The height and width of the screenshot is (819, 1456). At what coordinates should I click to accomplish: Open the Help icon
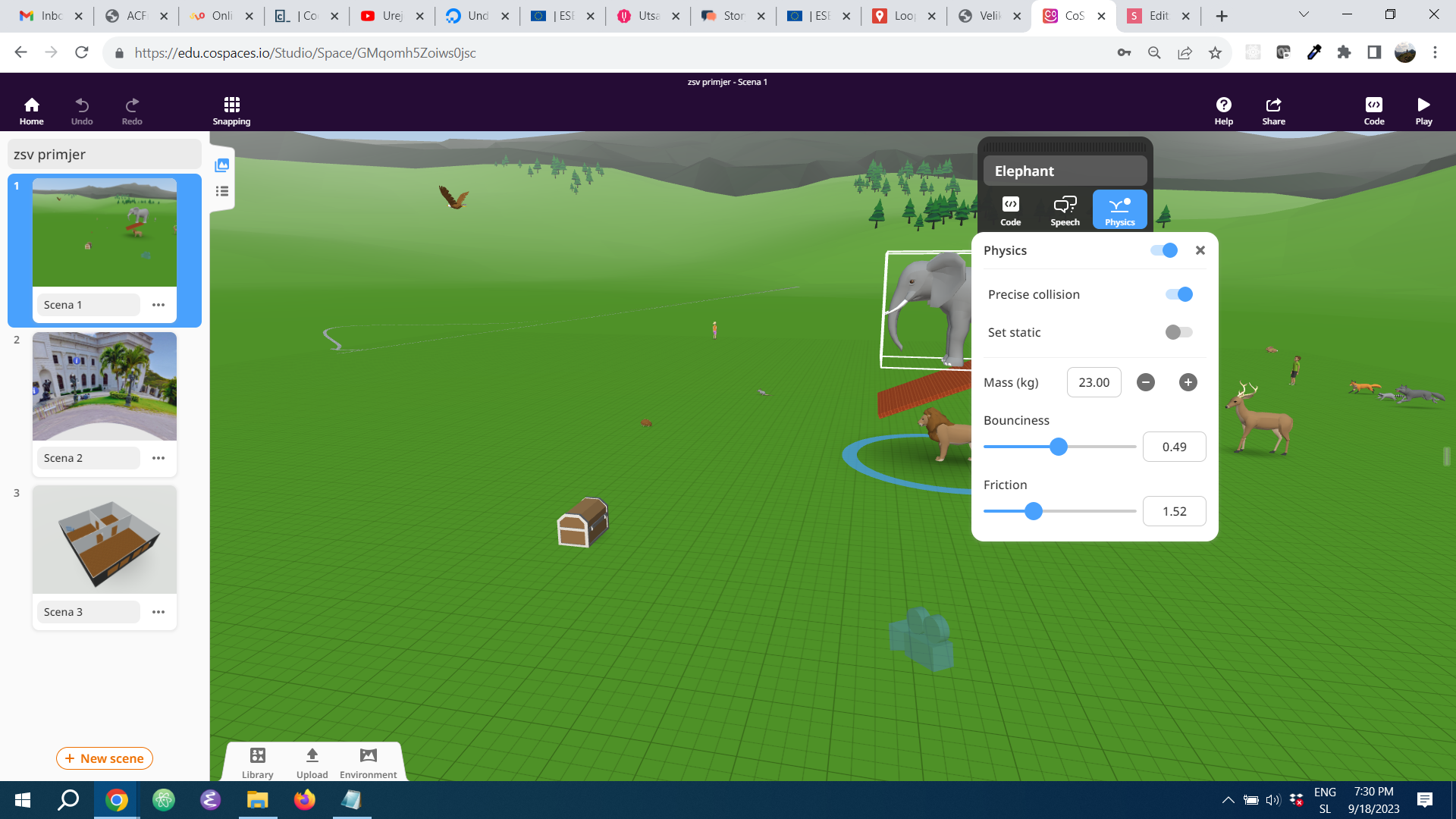1223,111
